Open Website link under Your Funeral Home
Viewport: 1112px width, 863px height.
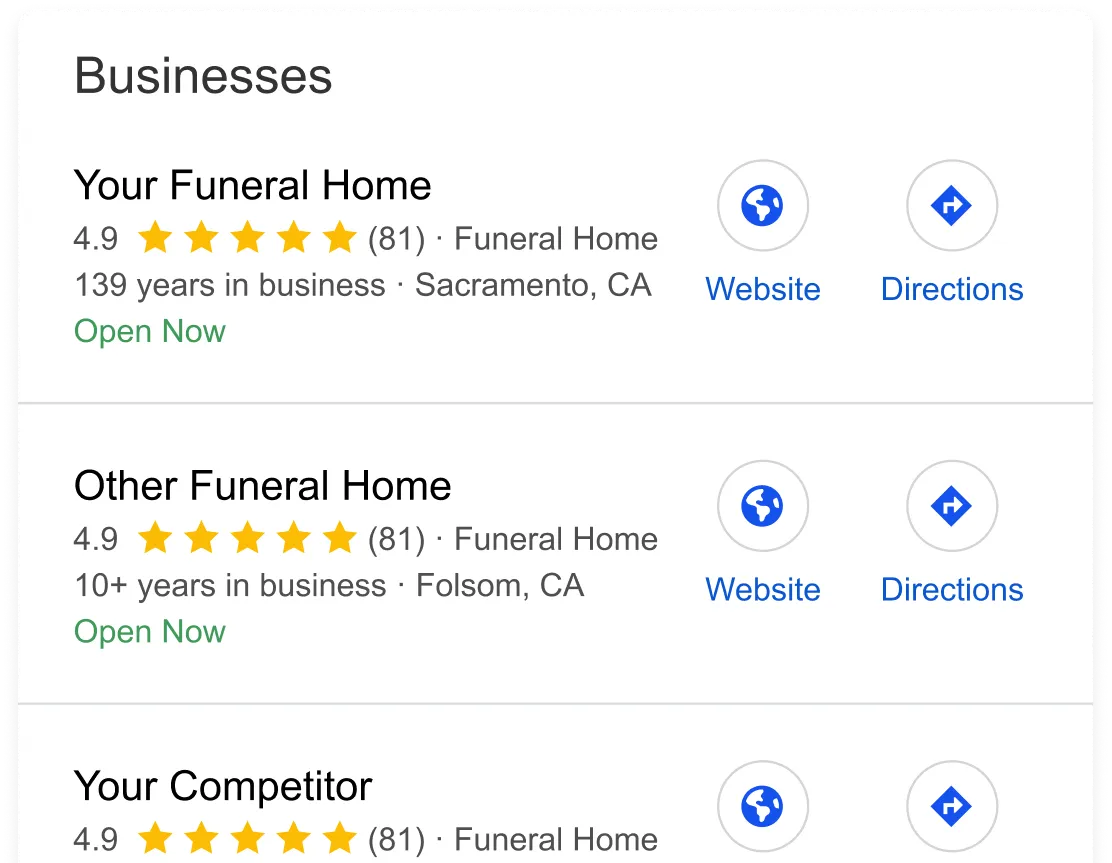(x=763, y=289)
